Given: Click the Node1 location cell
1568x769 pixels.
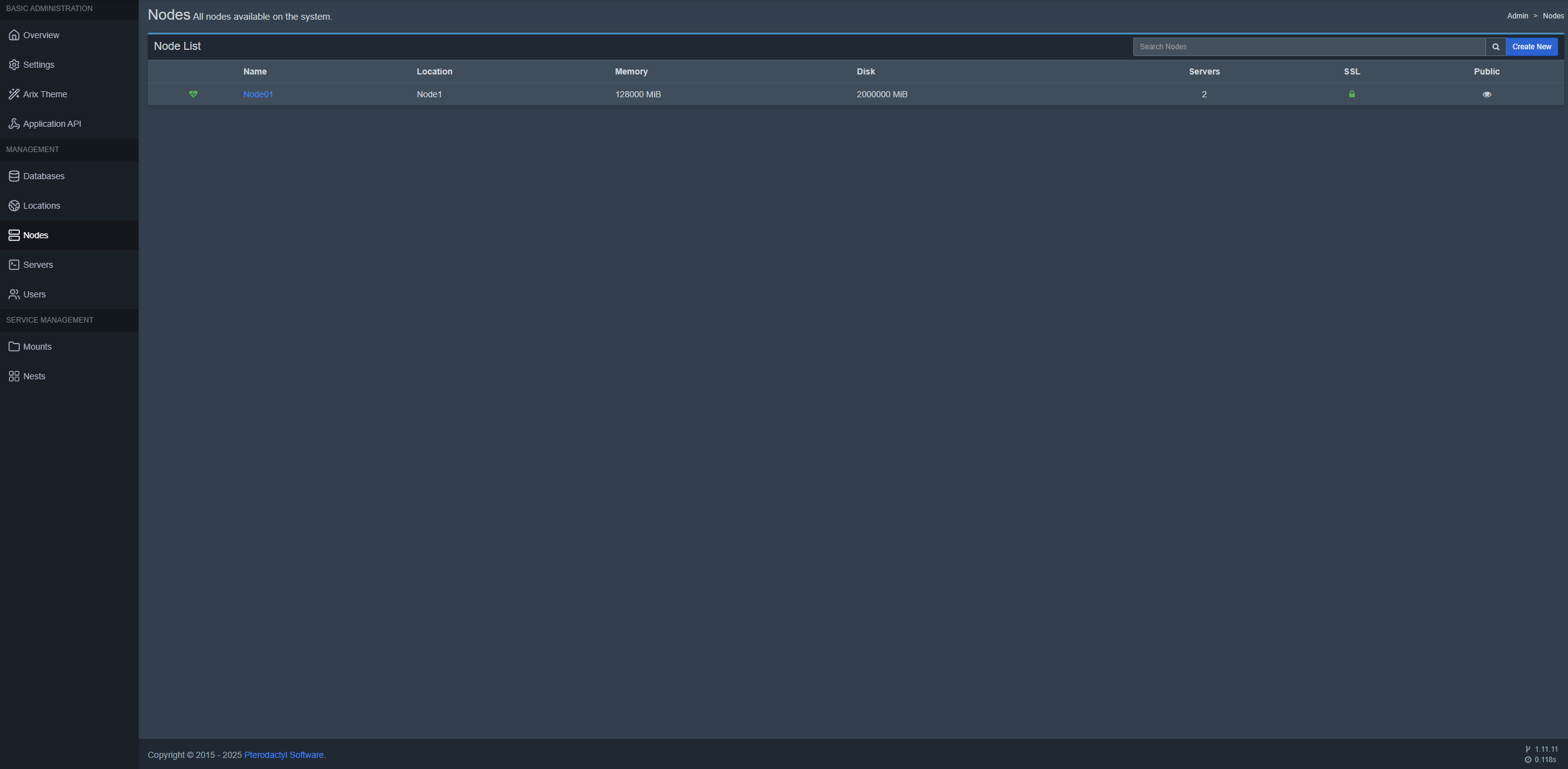Looking at the screenshot, I should pos(429,94).
